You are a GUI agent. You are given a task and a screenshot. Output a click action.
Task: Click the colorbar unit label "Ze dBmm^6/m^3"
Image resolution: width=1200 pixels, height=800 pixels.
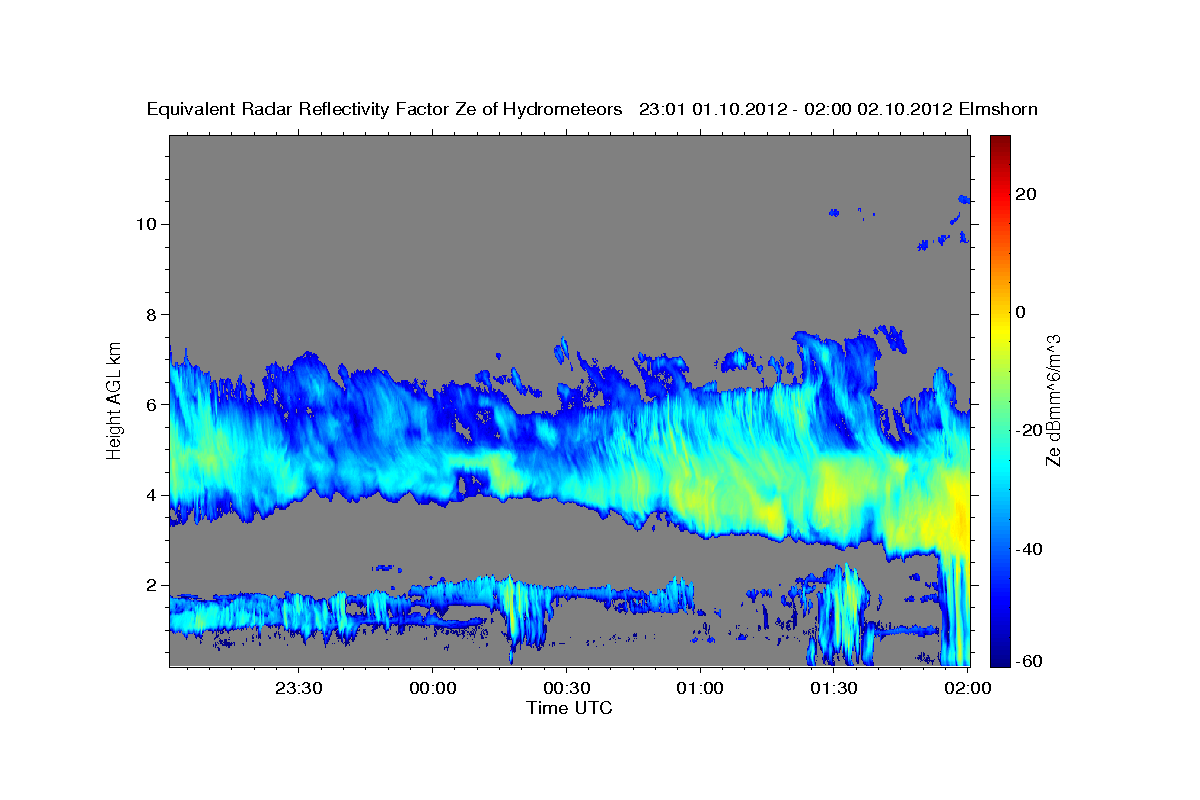point(1053,400)
